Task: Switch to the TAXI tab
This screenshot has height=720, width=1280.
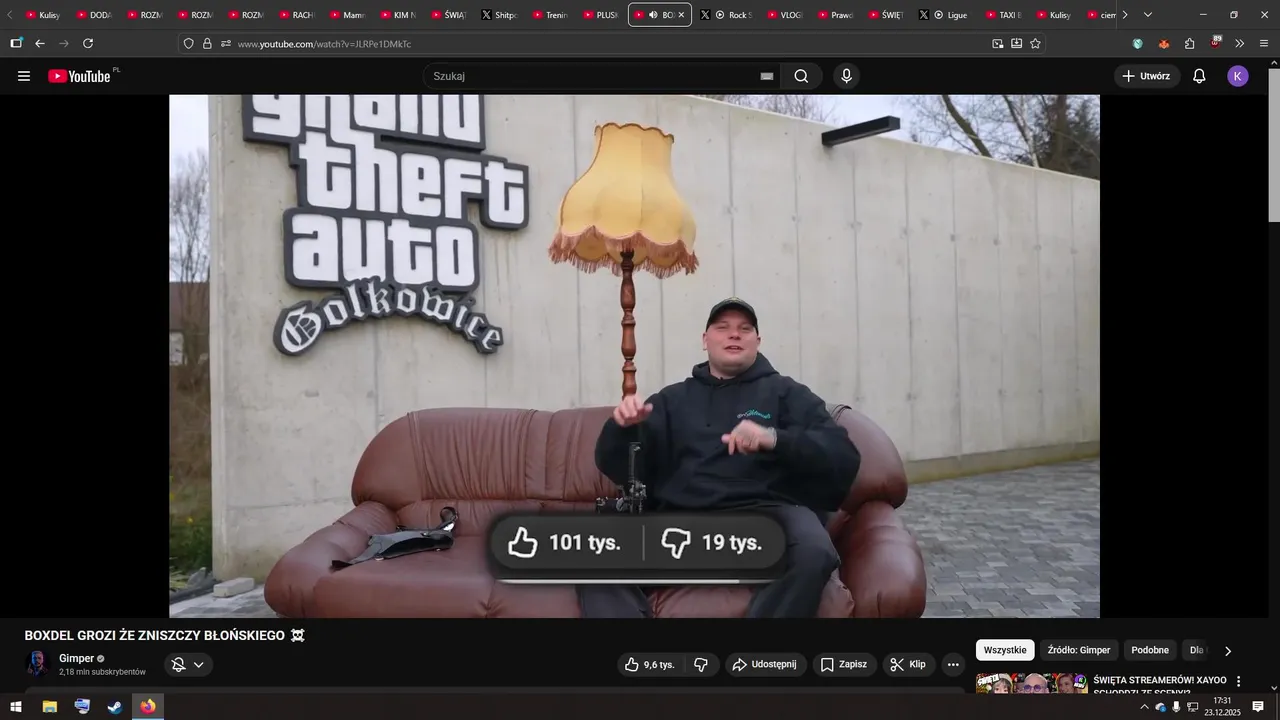Action: 1004,15
